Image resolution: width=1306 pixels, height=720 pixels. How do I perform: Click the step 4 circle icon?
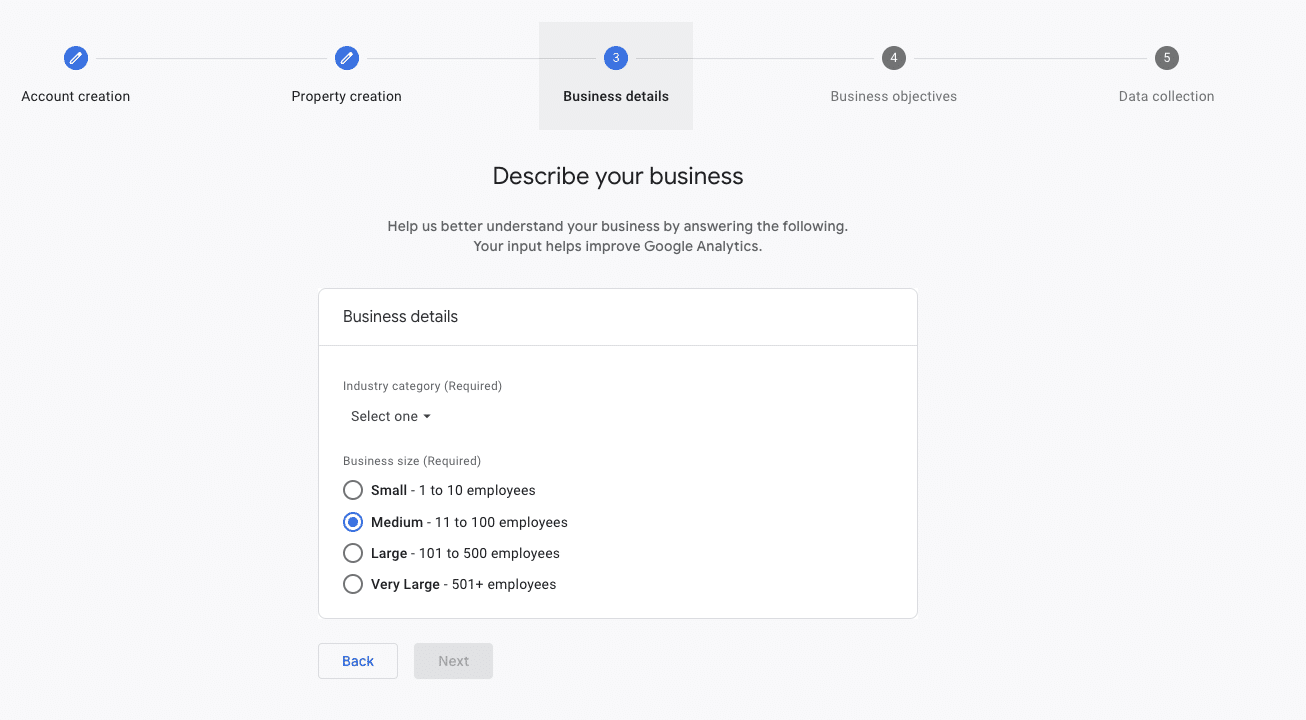click(x=894, y=58)
